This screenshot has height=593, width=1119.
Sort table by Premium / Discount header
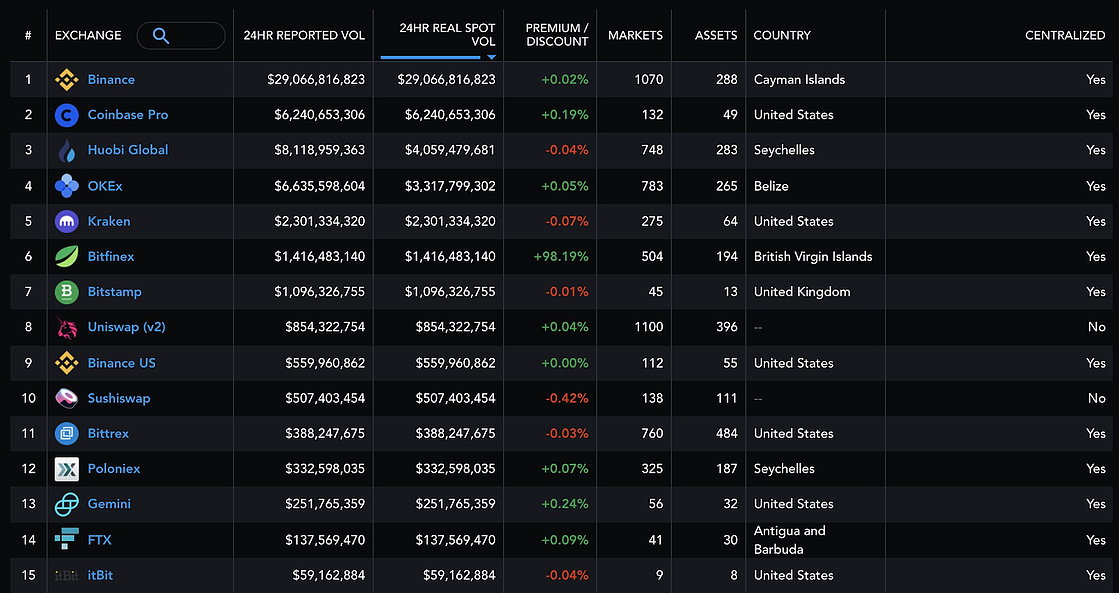[x=557, y=35]
